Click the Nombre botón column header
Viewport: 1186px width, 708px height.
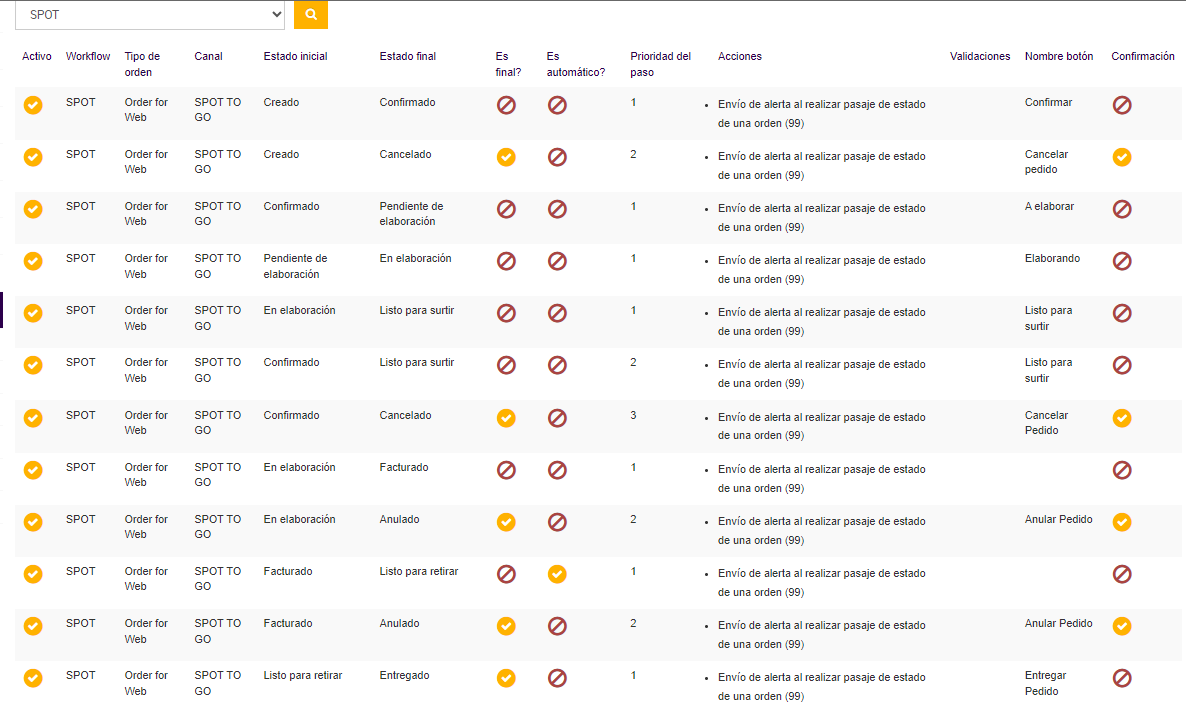1059,56
